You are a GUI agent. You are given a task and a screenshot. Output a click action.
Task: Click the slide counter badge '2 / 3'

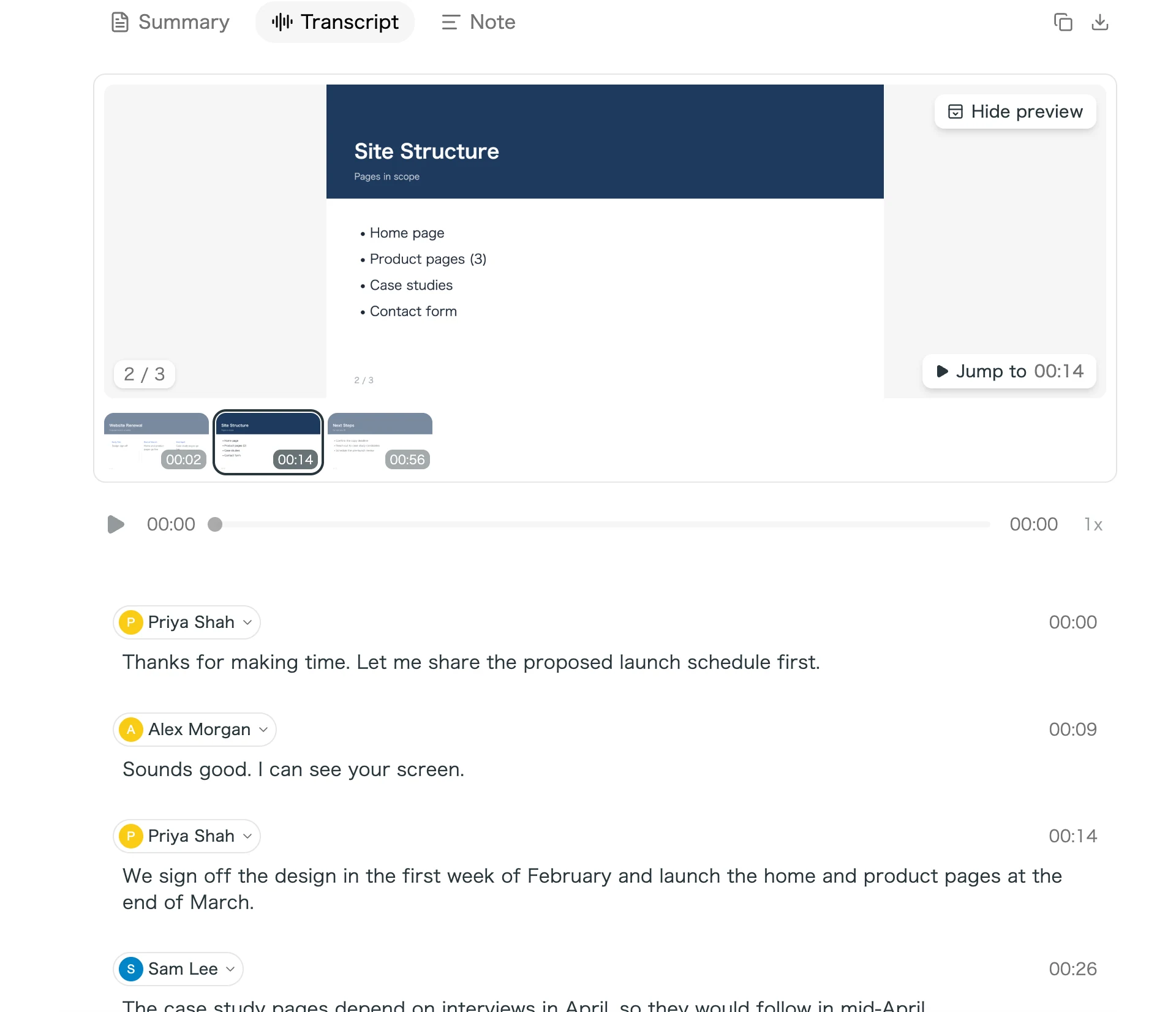point(145,374)
